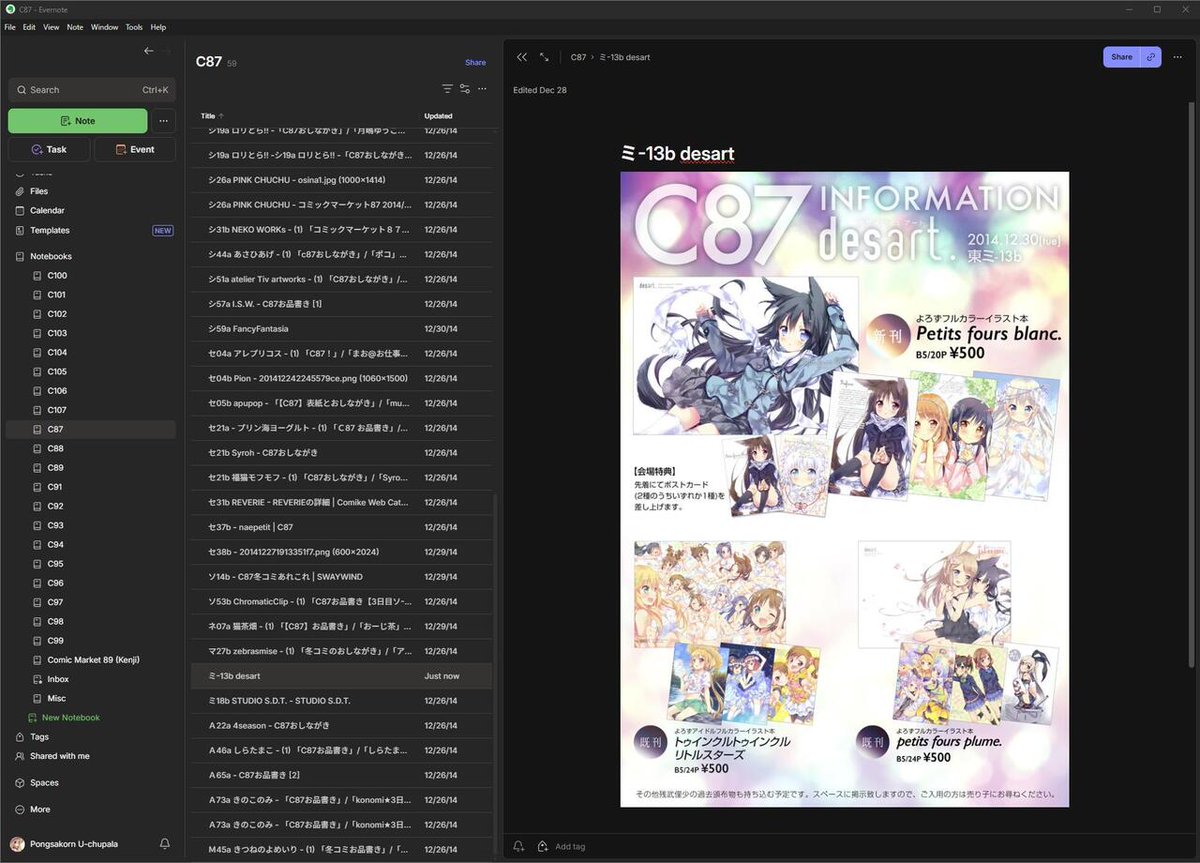
Task: Open more creation options next to Note
Action: click(164, 121)
